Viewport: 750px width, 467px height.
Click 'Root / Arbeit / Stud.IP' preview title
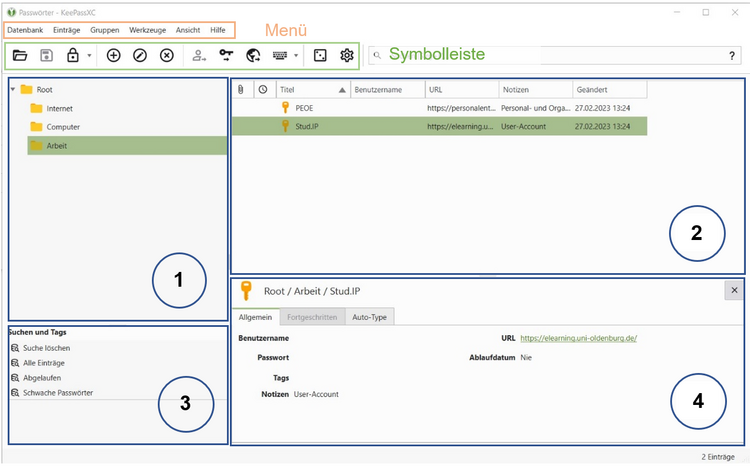(x=312, y=291)
